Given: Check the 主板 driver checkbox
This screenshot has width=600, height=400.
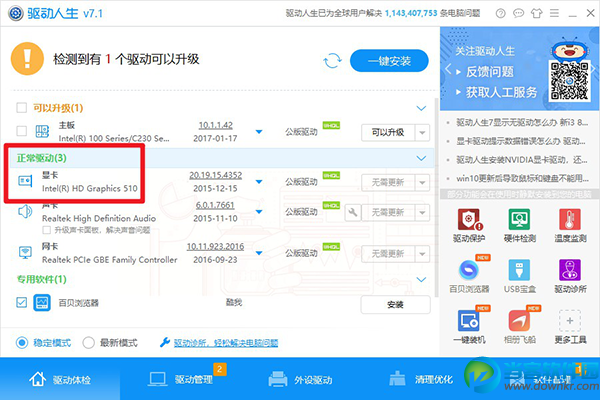Looking at the screenshot, I should (21, 131).
